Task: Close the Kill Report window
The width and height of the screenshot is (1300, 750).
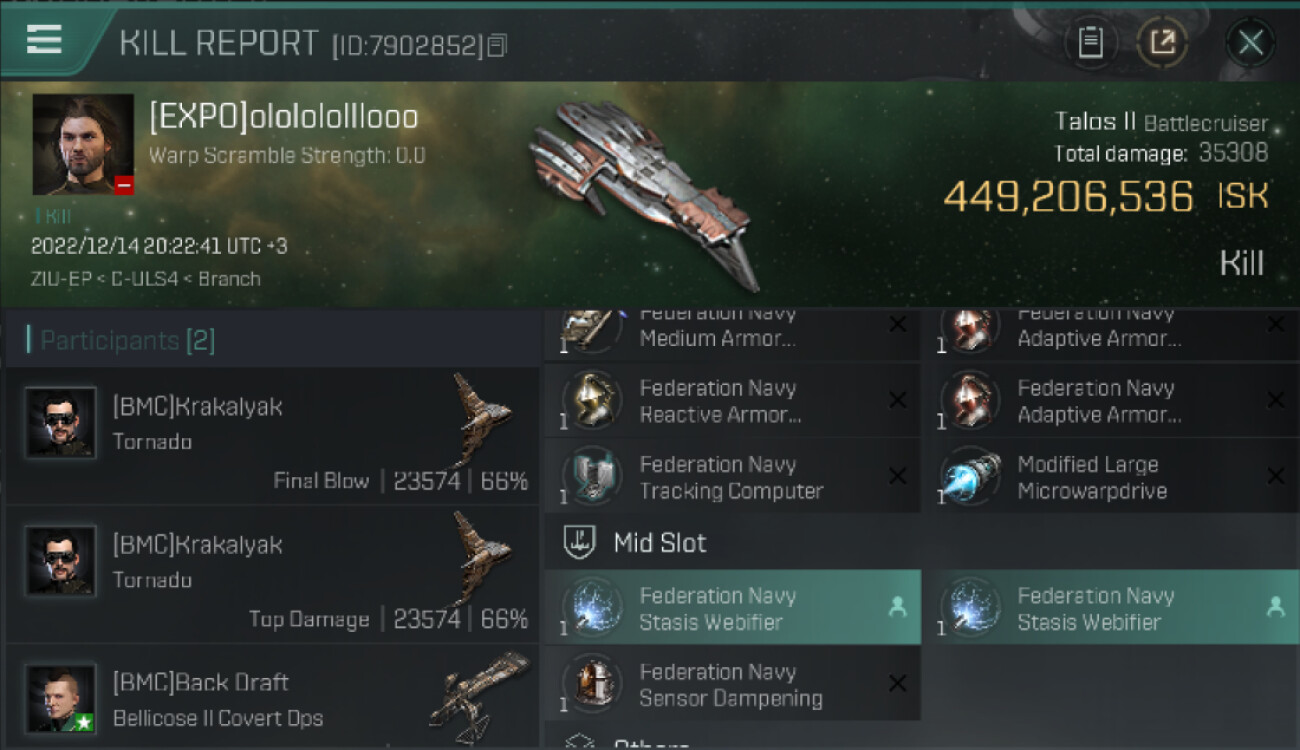Action: coord(1250,42)
